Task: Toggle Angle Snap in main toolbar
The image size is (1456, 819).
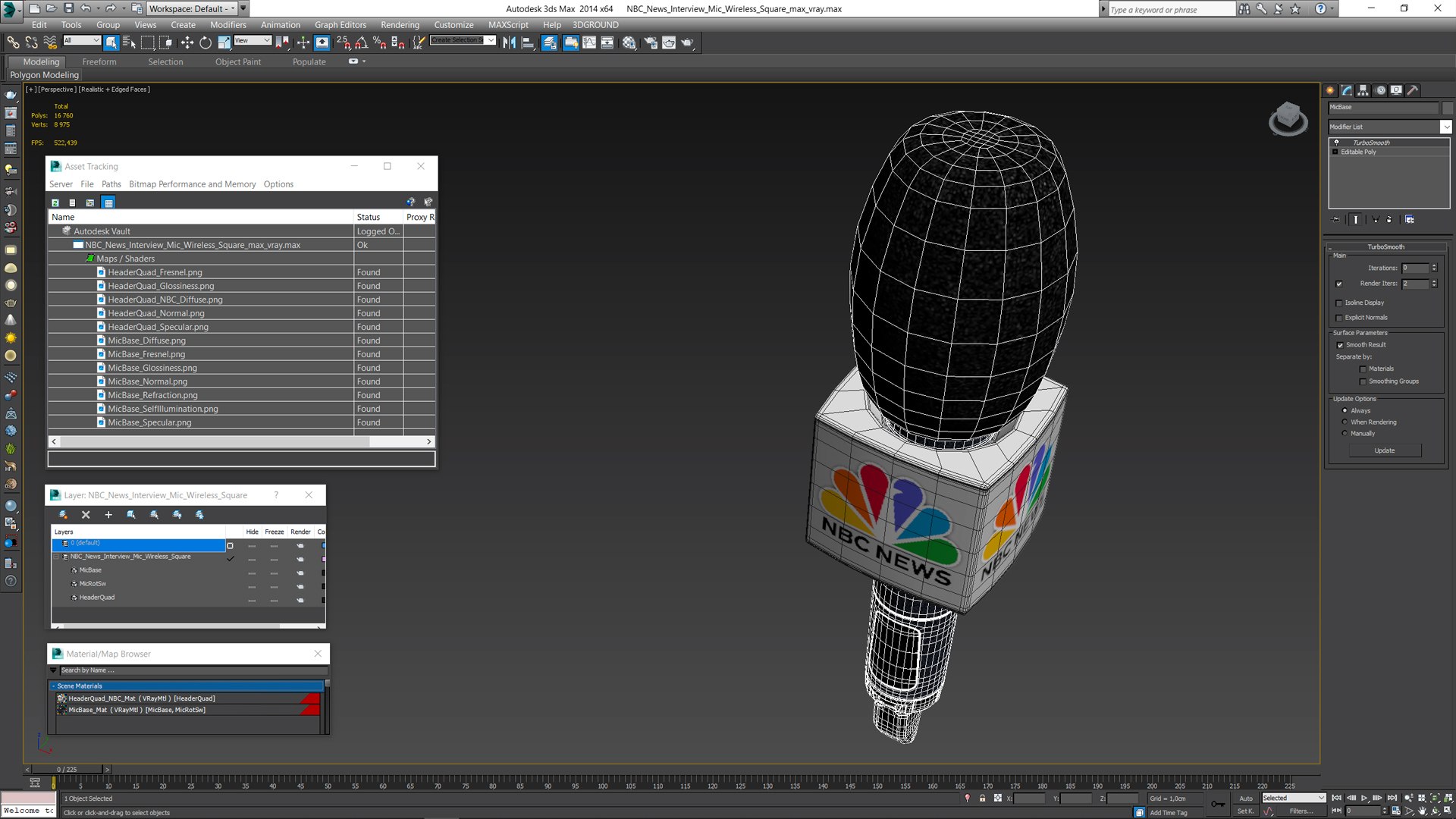Action: (362, 42)
